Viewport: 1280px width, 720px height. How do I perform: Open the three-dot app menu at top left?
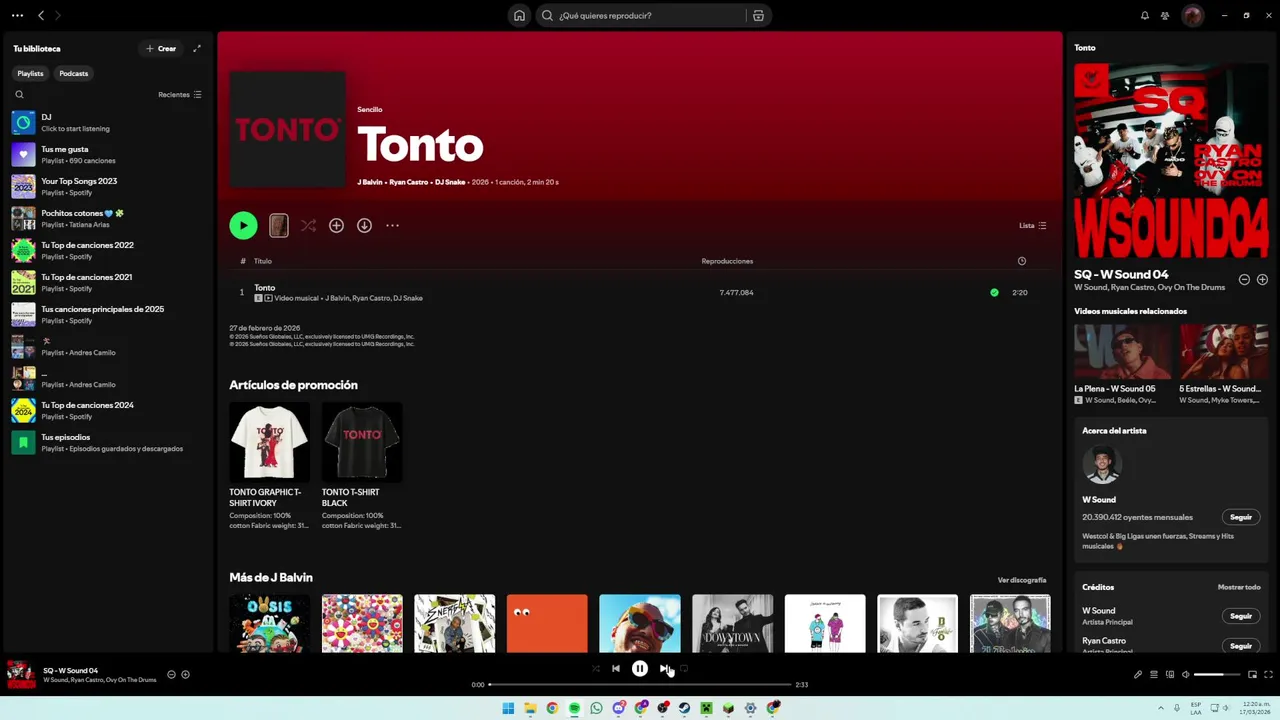(17, 15)
